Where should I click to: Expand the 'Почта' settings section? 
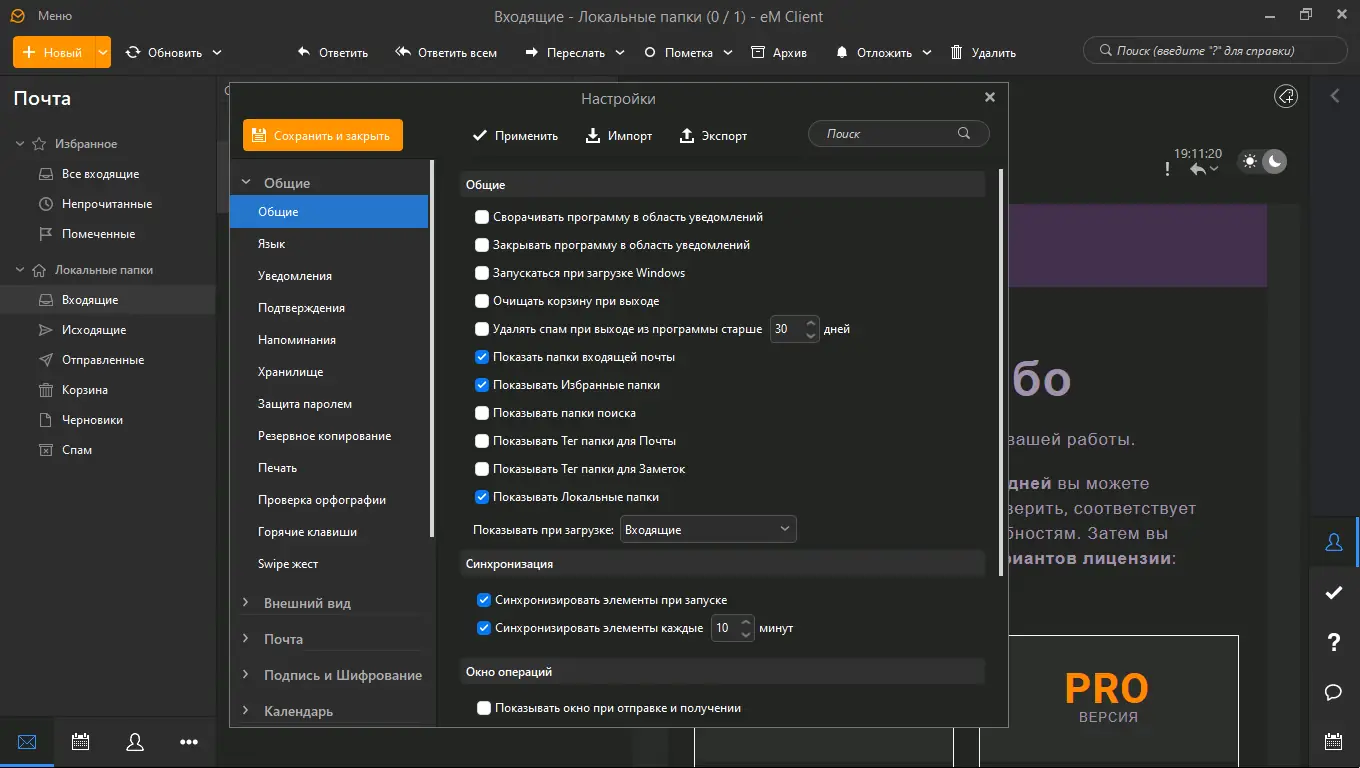(x=246, y=639)
